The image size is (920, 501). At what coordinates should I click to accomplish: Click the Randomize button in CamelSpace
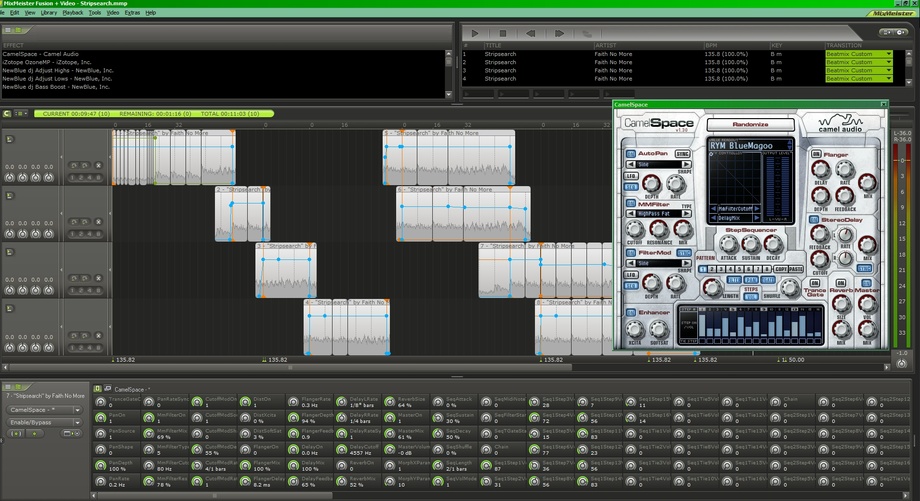(x=750, y=125)
